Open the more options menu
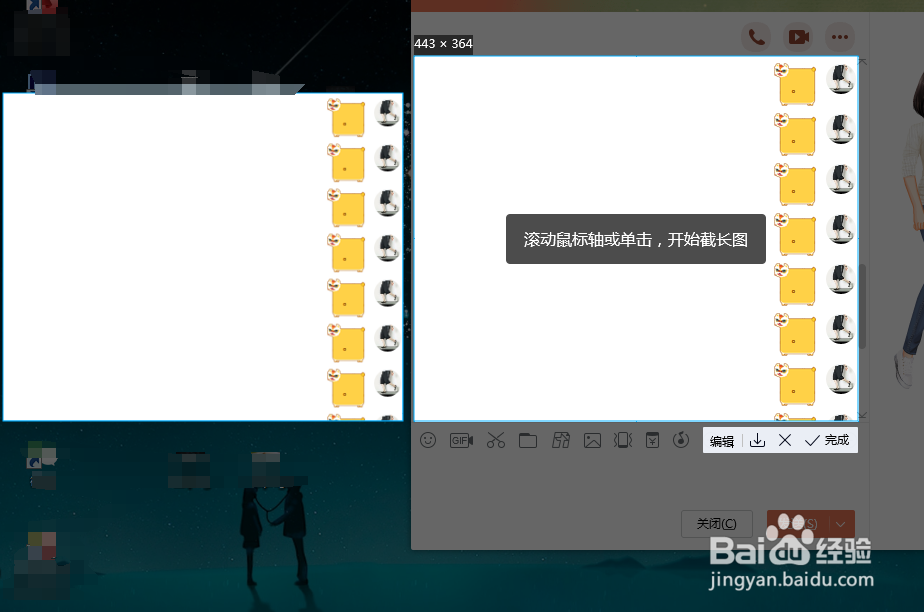 pyautogui.click(x=840, y=37)
